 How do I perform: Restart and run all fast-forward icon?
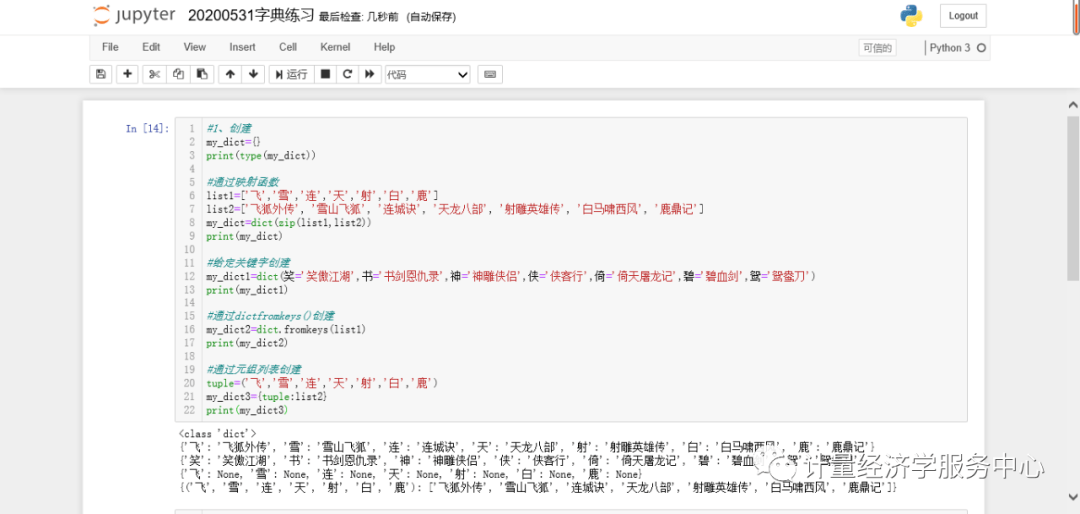370,74
